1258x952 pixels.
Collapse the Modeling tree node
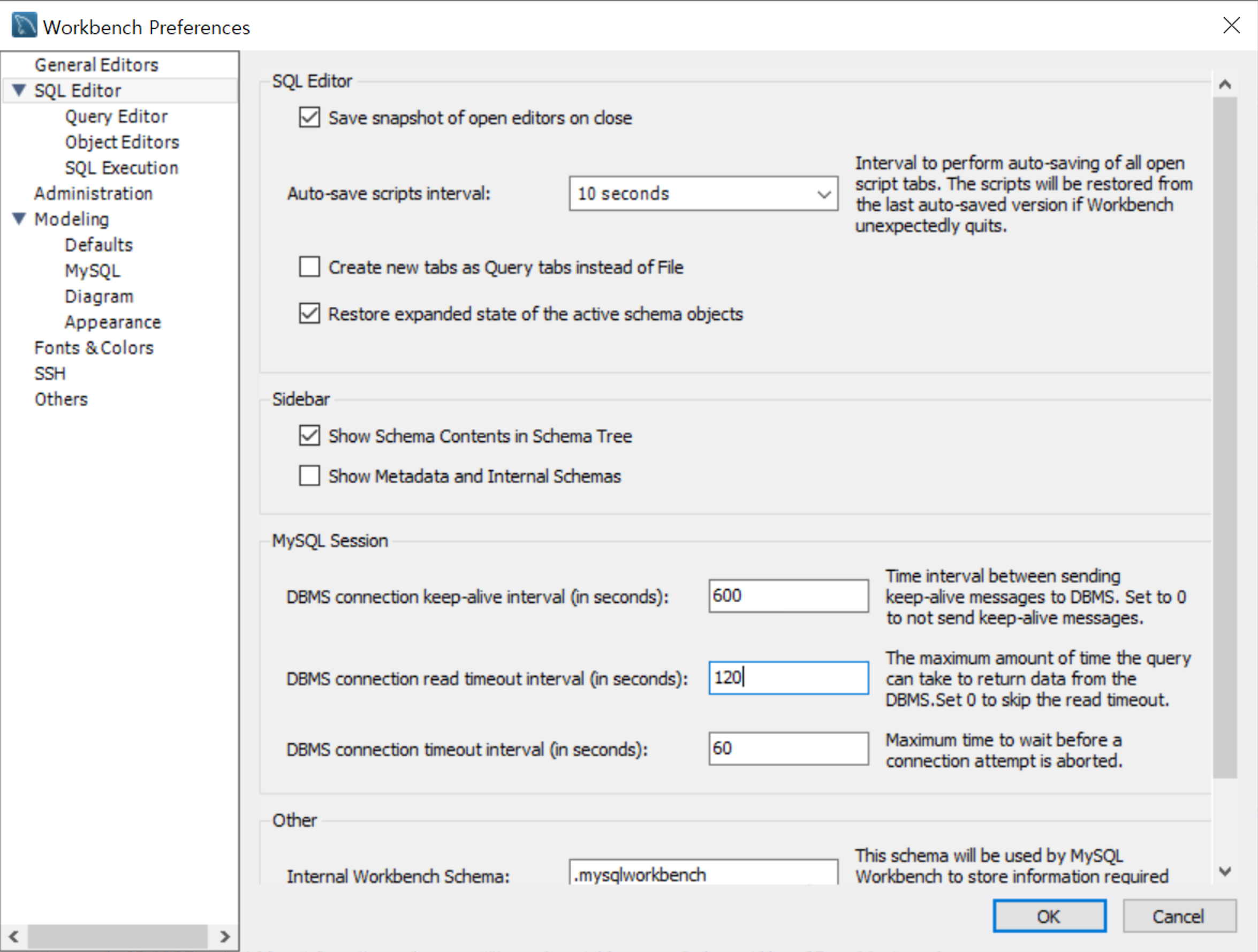[x=19, y=218]
